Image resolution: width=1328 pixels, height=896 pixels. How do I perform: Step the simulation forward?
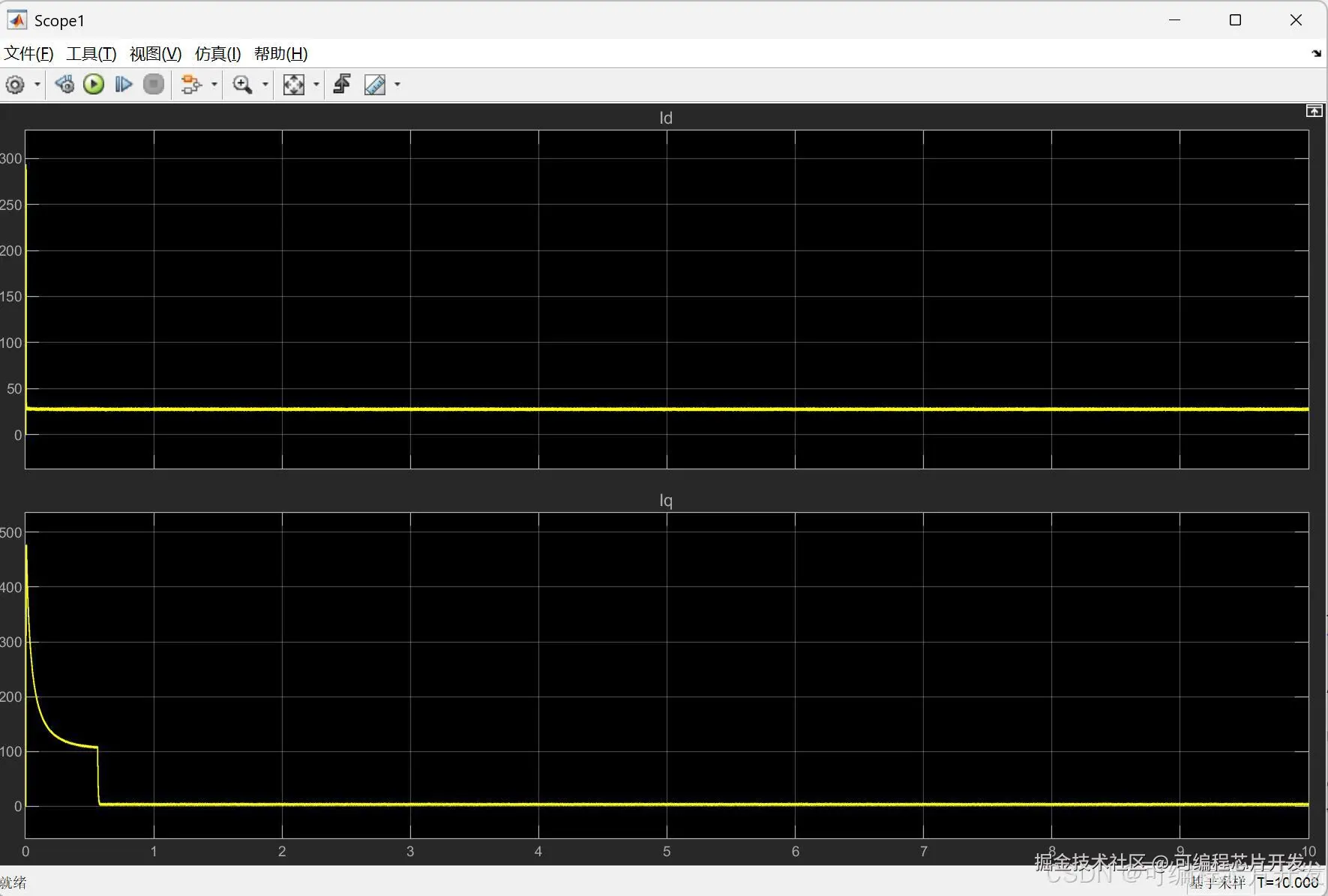[124, 85]
